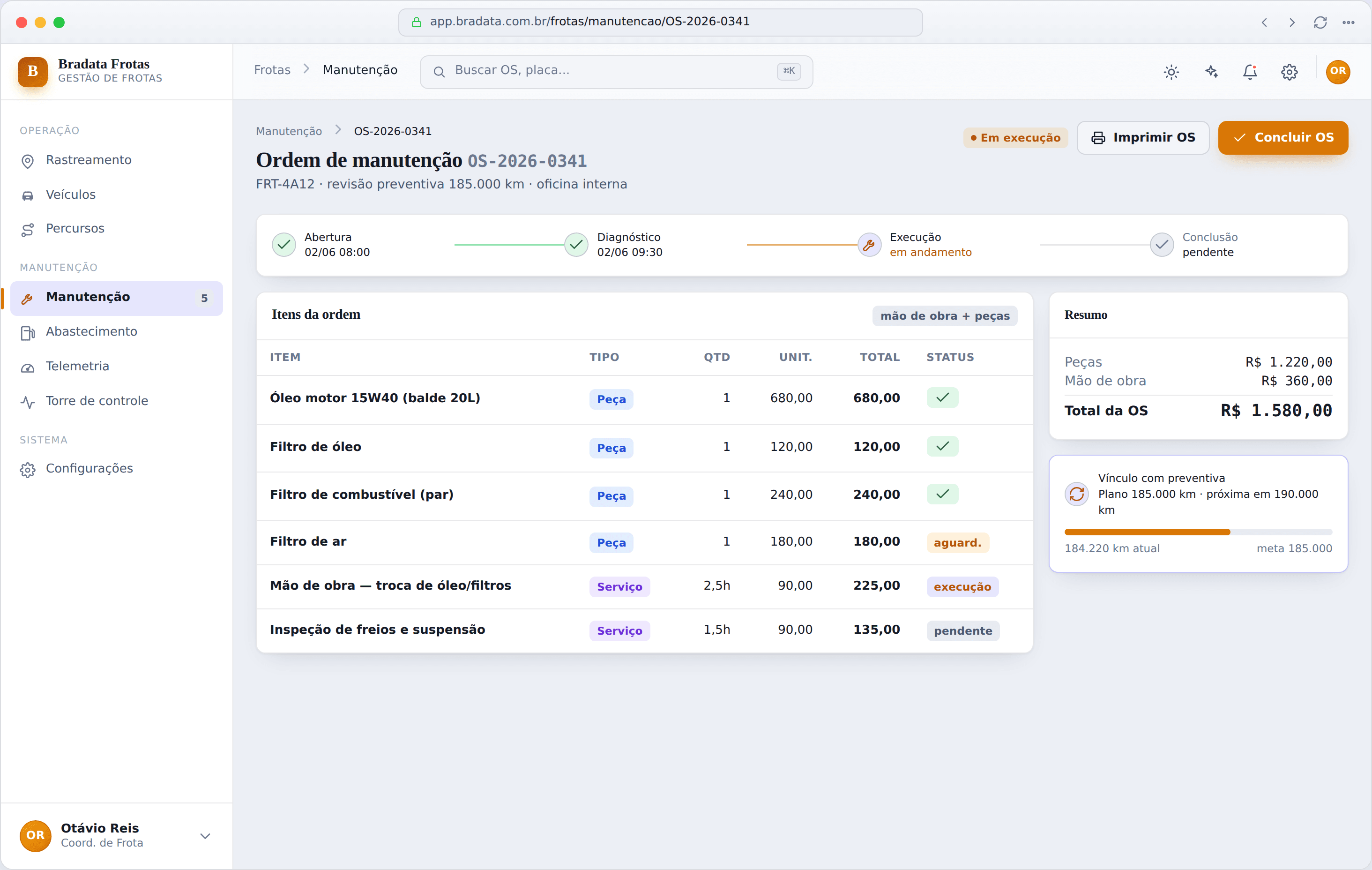Toggle checkmark for Filtro de combustível (par)

click(942, 494)
